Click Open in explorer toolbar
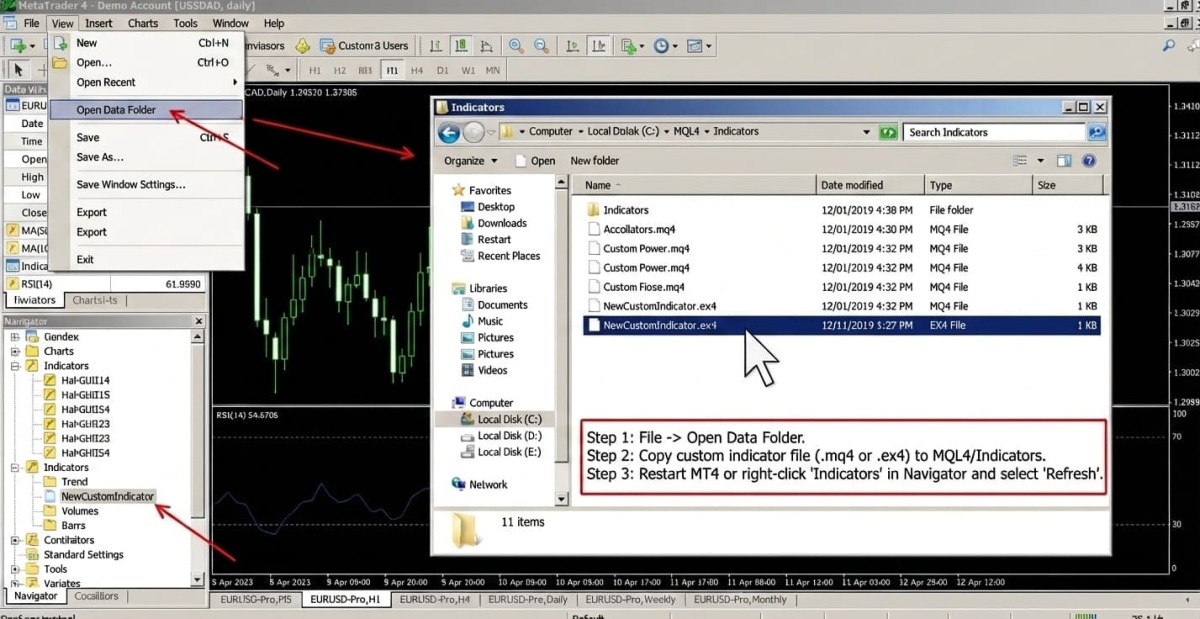1200x619 pixels. coord(535,160)
